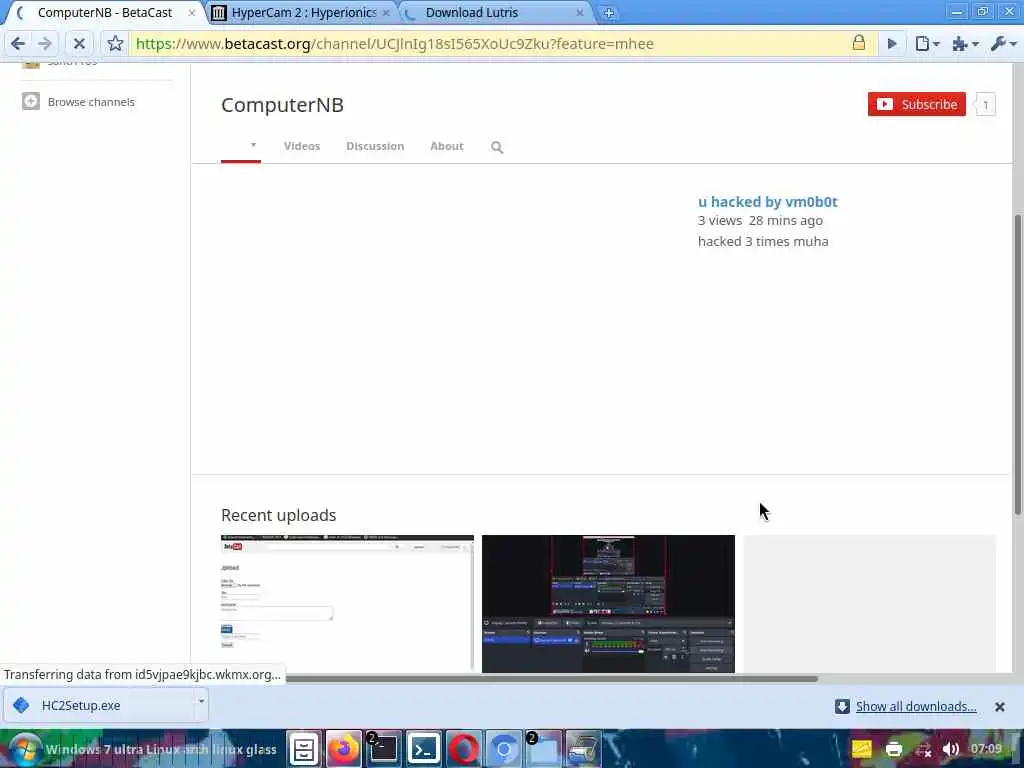Open the printer tray icon

[893, 749]
